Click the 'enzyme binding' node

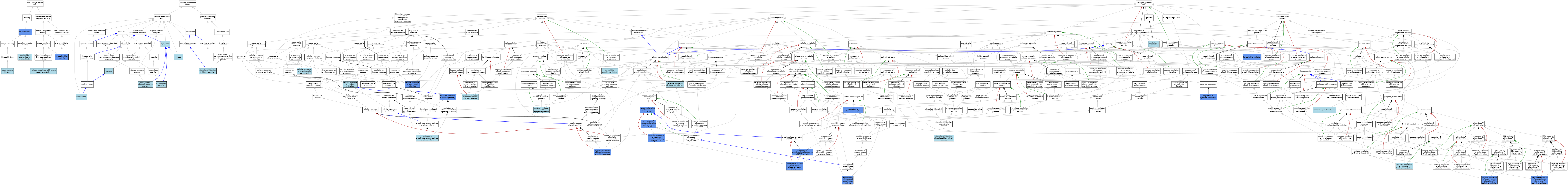click(7, 44)
